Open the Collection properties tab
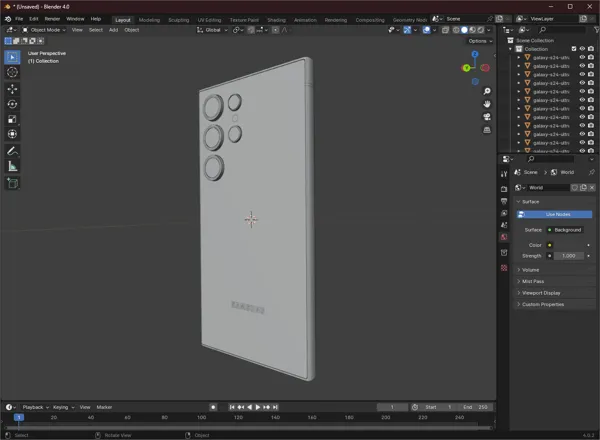 504,253
